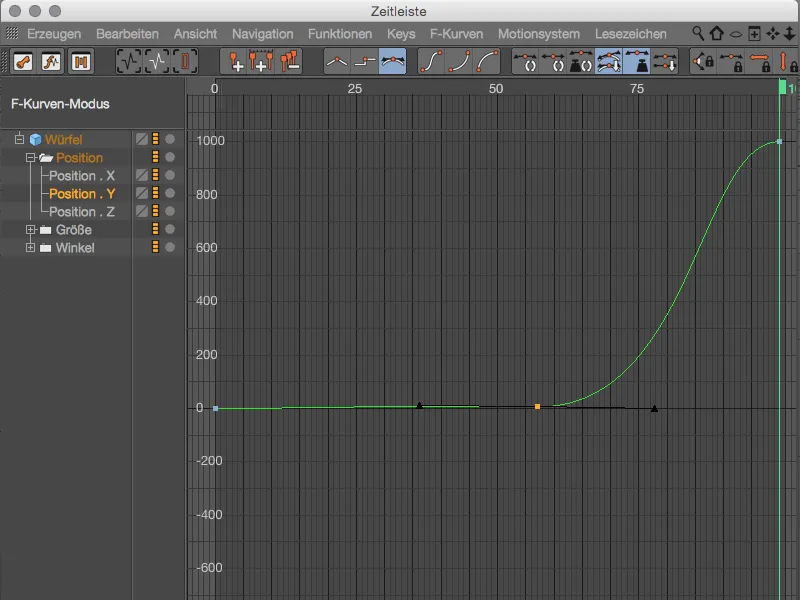Select the Position . X track
This screenshot has height=600, width=800.
click(x=82, y=176)
